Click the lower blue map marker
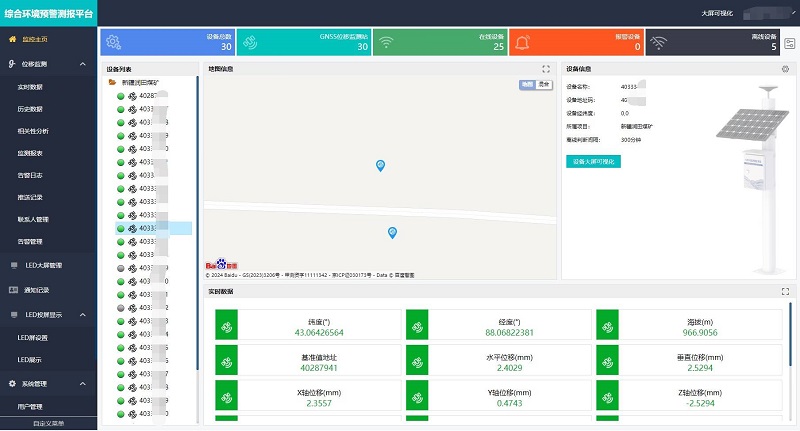800x431 pixels. (392, 233)
